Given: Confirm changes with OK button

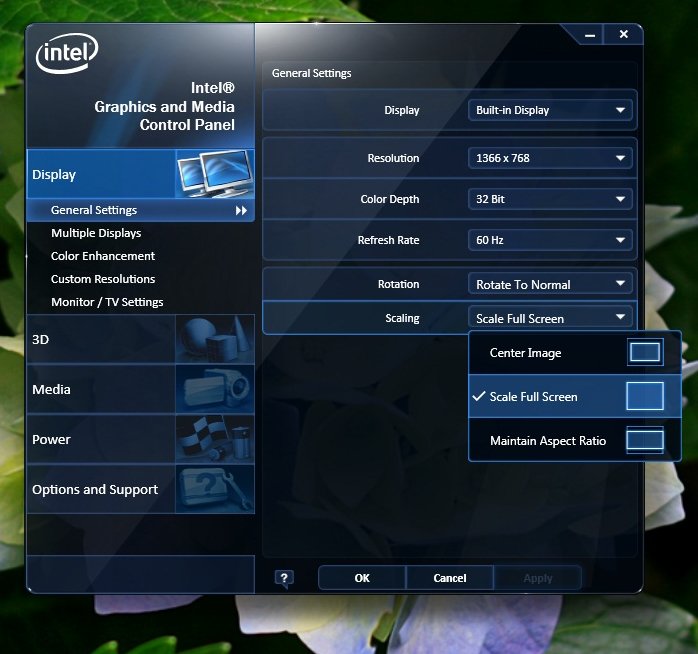Looking at the screenshot, I should 362,578.
